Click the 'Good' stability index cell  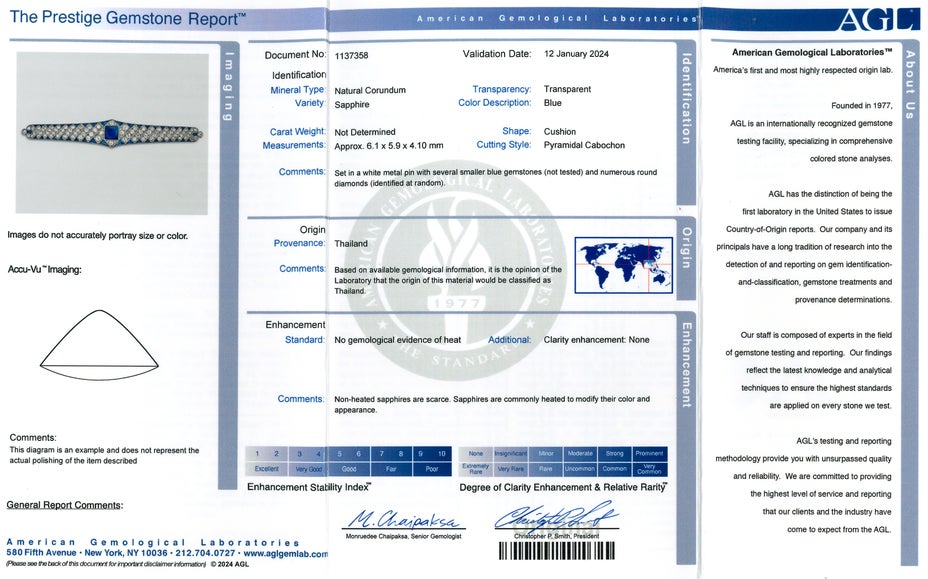[x=349, y=469]
